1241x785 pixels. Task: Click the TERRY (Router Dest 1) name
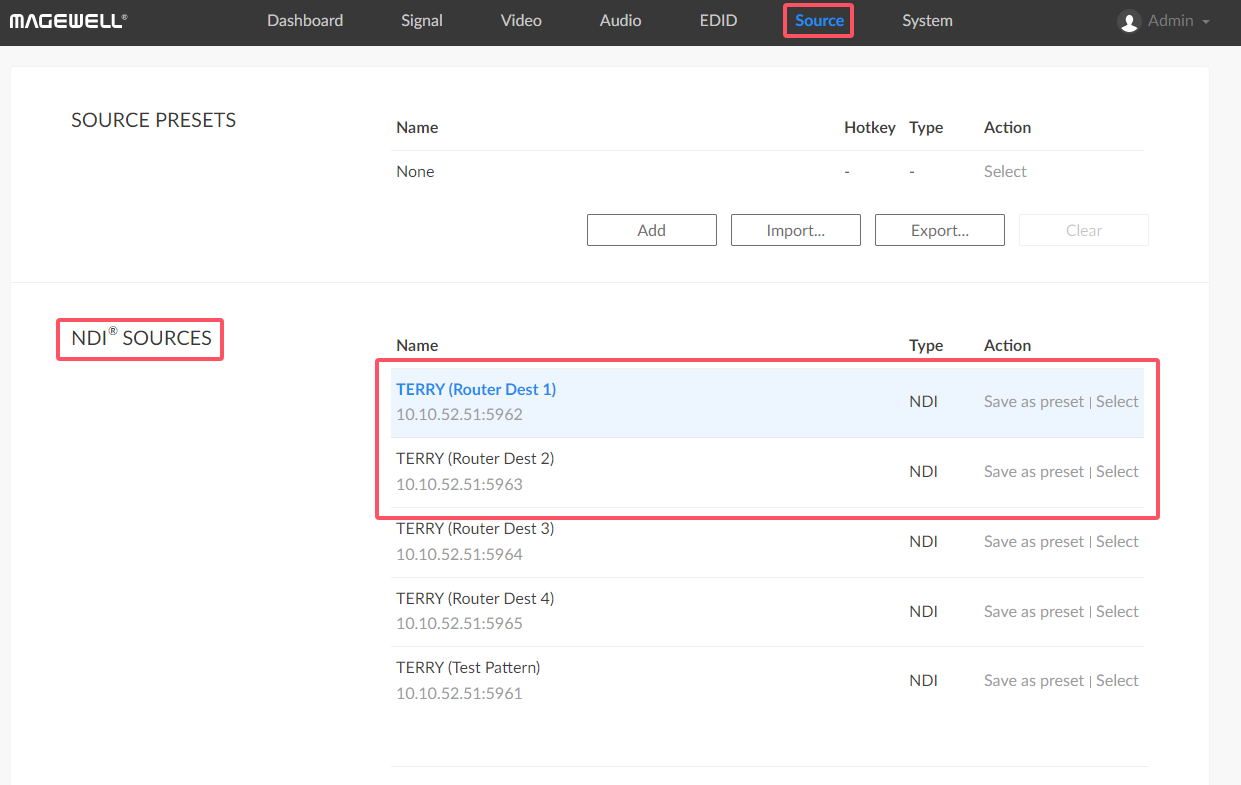(476, 390)
